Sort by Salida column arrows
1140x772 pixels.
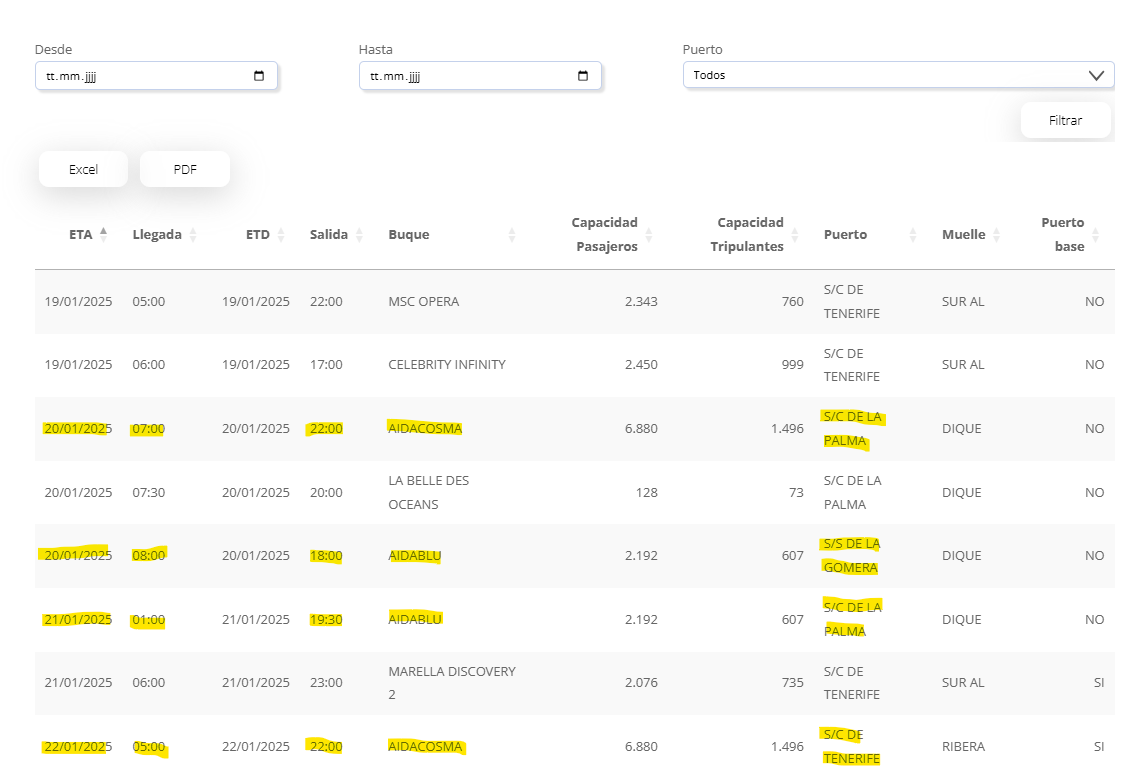pyautogui.click(x=359, y=234)
